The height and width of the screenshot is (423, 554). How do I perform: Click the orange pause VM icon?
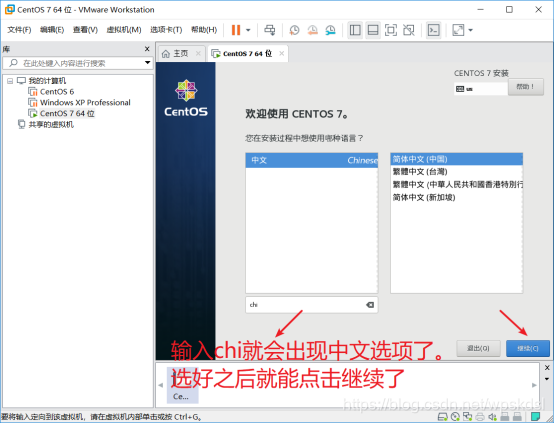point(236,30)
